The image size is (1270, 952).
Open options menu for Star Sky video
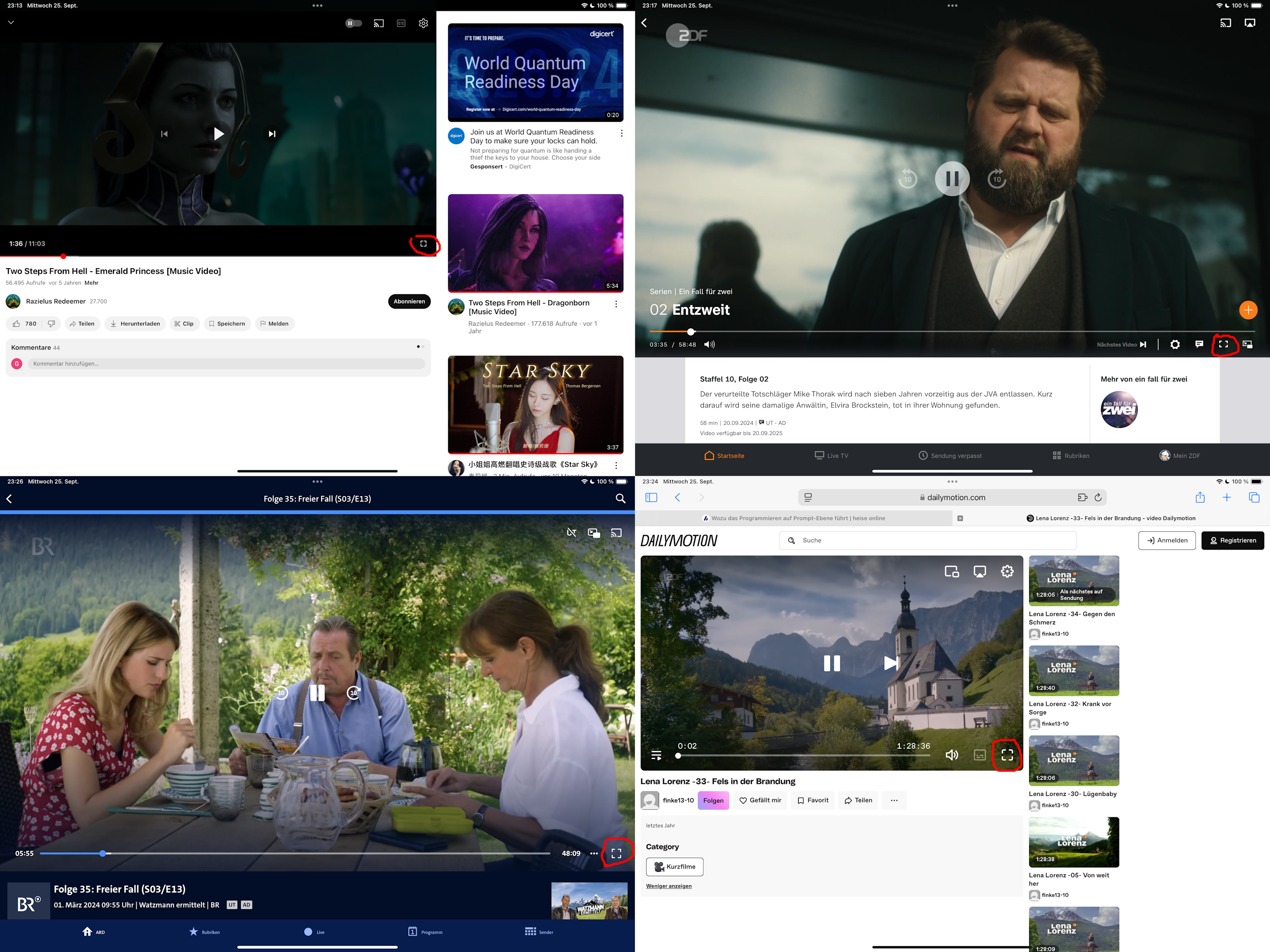(616, 466)
